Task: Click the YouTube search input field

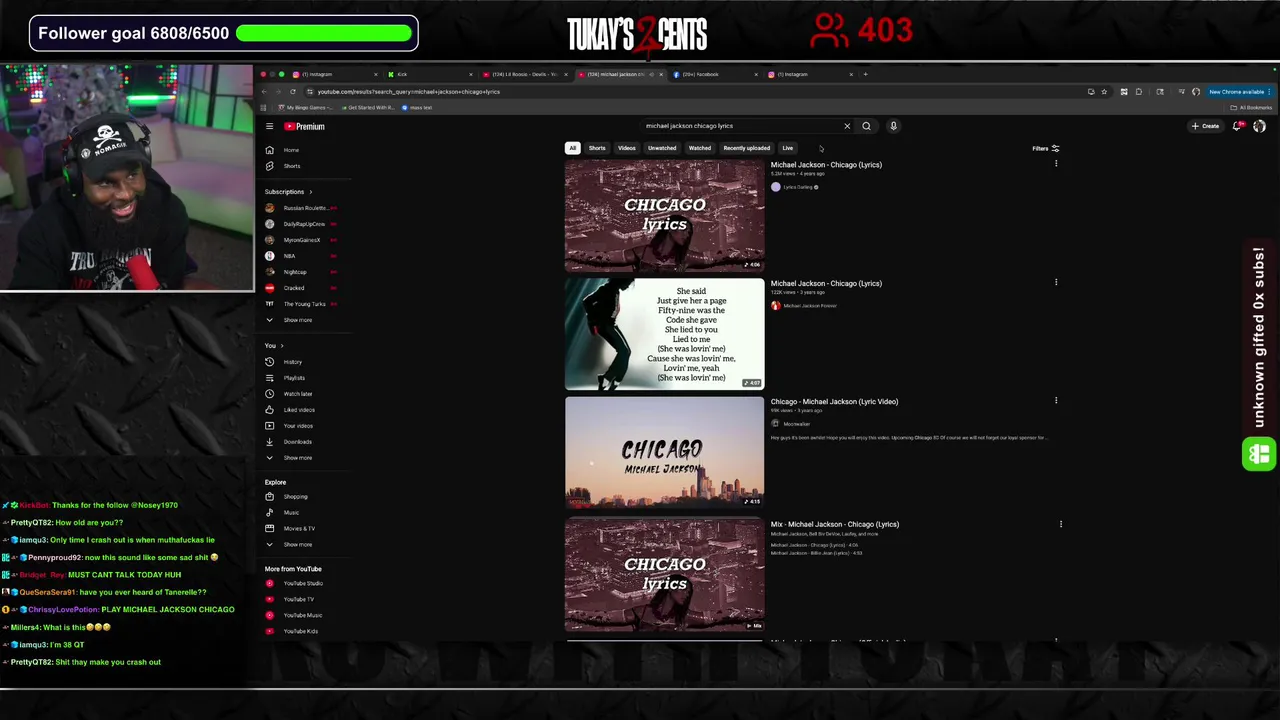Action: click(740, 126)
